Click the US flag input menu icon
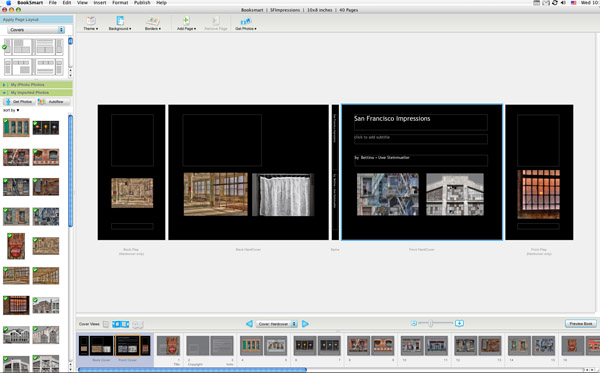The height and width of the screenshot is (373, 600). [x=574, y=3]
